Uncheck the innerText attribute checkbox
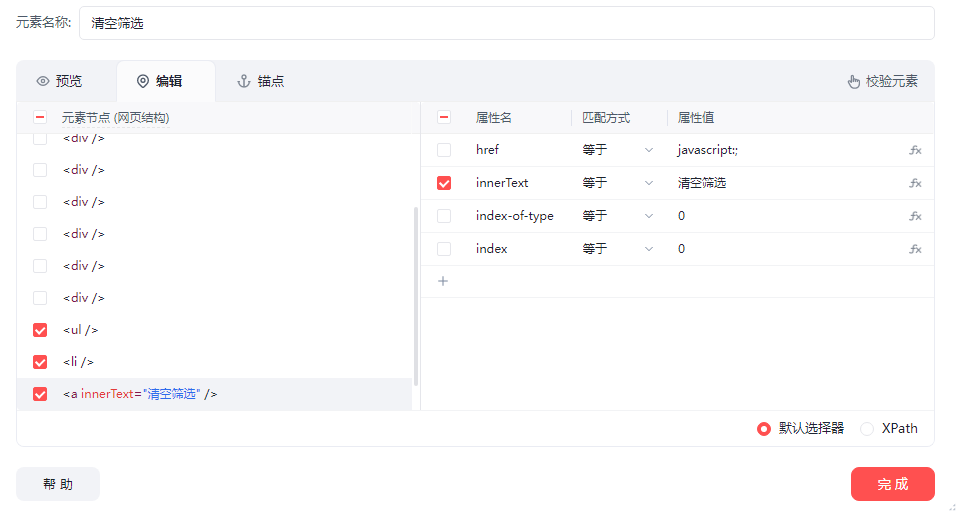Image resolution: width=960 pixels, height=511 pixels. pos(444,183)
